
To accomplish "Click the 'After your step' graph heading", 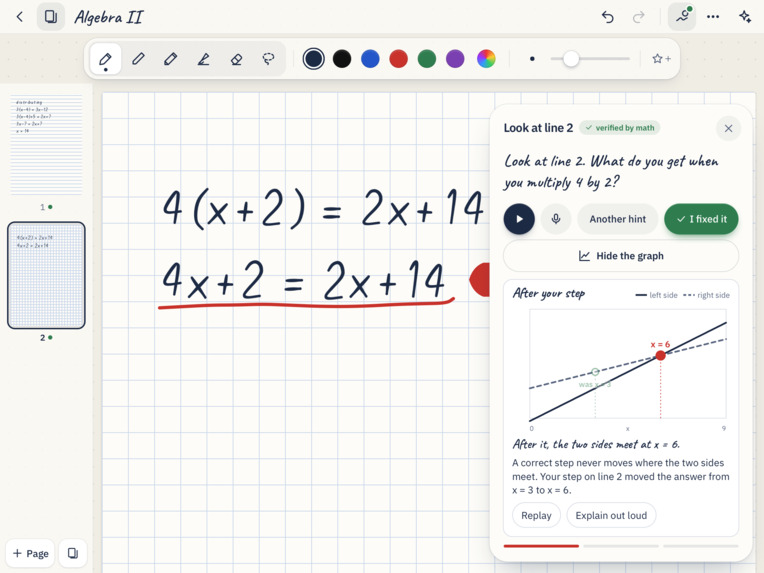I will click(x=549, y=294).
